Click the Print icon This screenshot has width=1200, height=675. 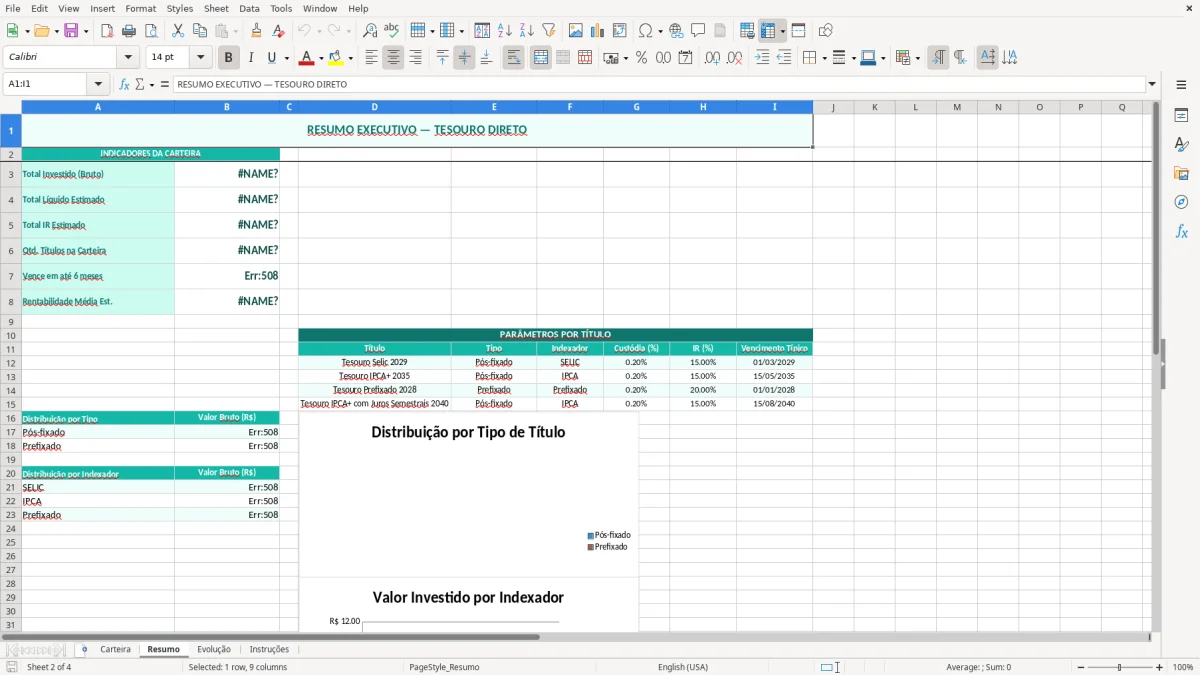click(x=129, y=31)
